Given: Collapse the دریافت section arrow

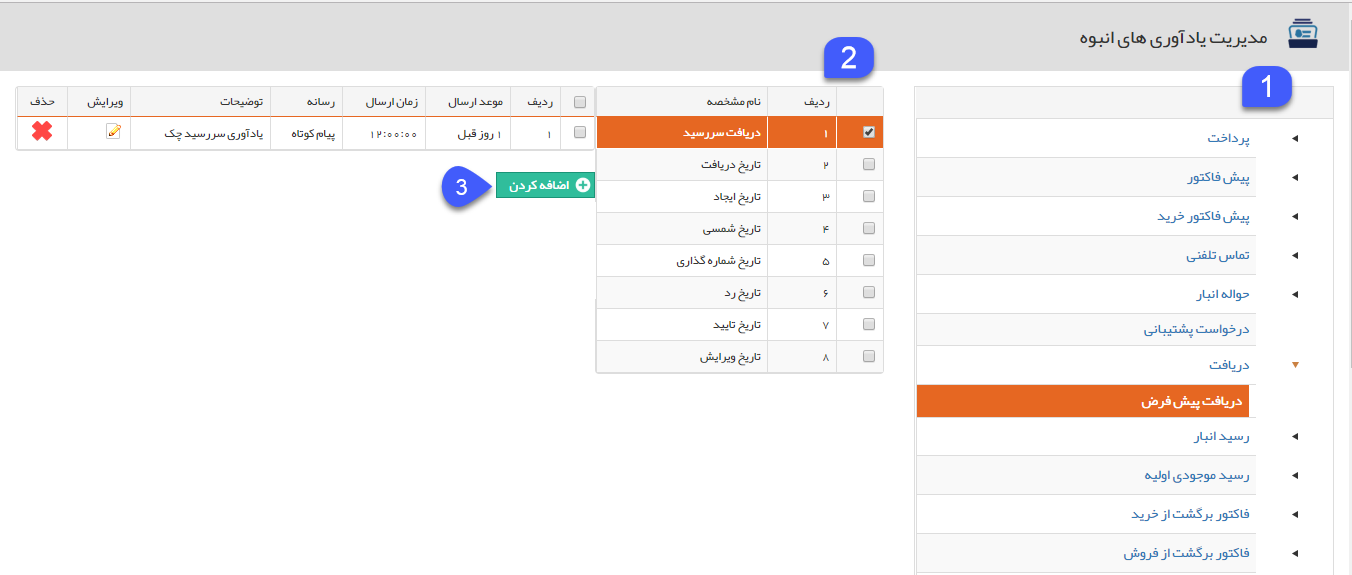Looking at the screenshot, I should [x=1295, y=365].
